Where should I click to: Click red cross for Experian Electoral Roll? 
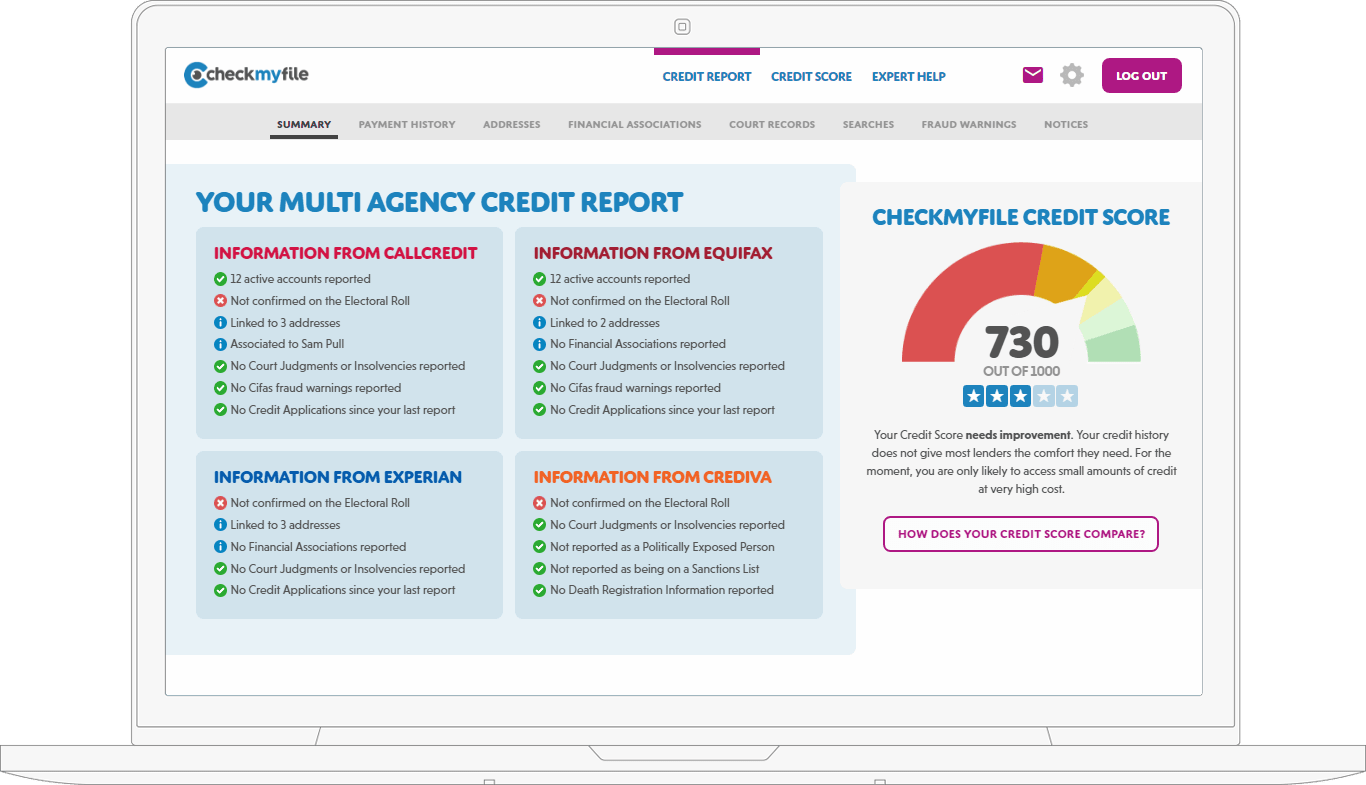pos(220,503)
